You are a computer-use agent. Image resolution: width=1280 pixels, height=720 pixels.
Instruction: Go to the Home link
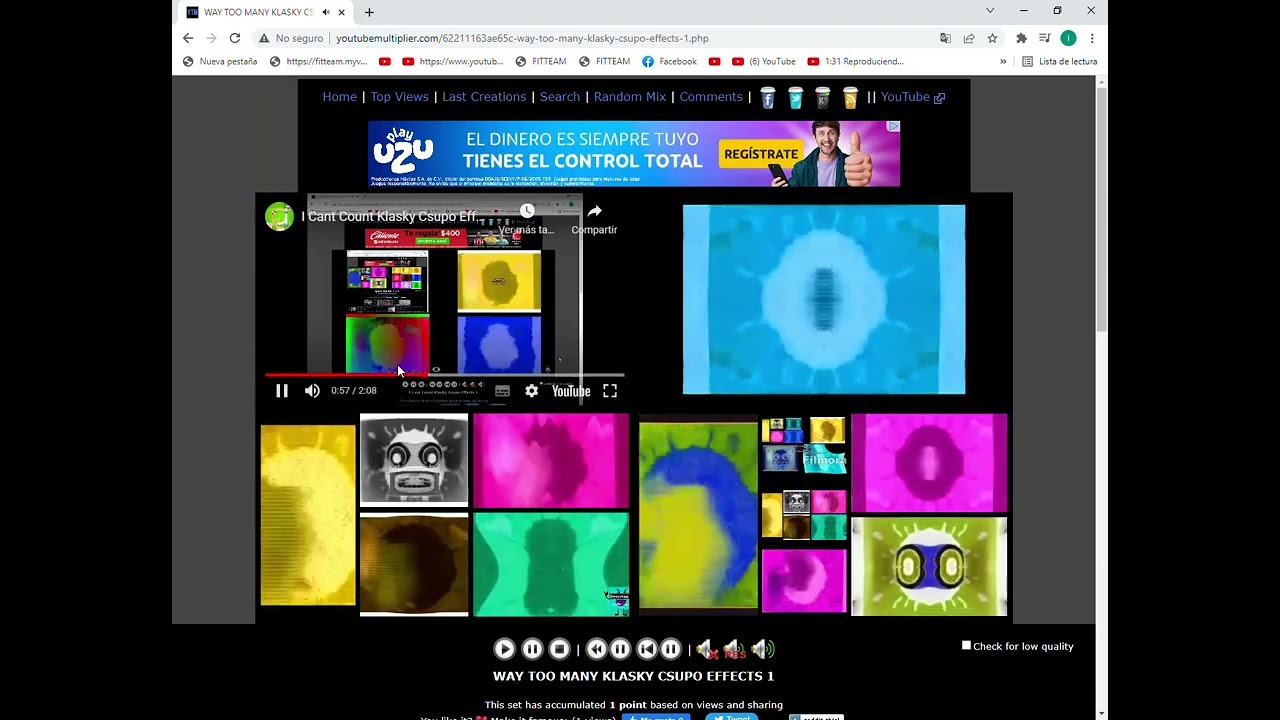coord(340,97)
